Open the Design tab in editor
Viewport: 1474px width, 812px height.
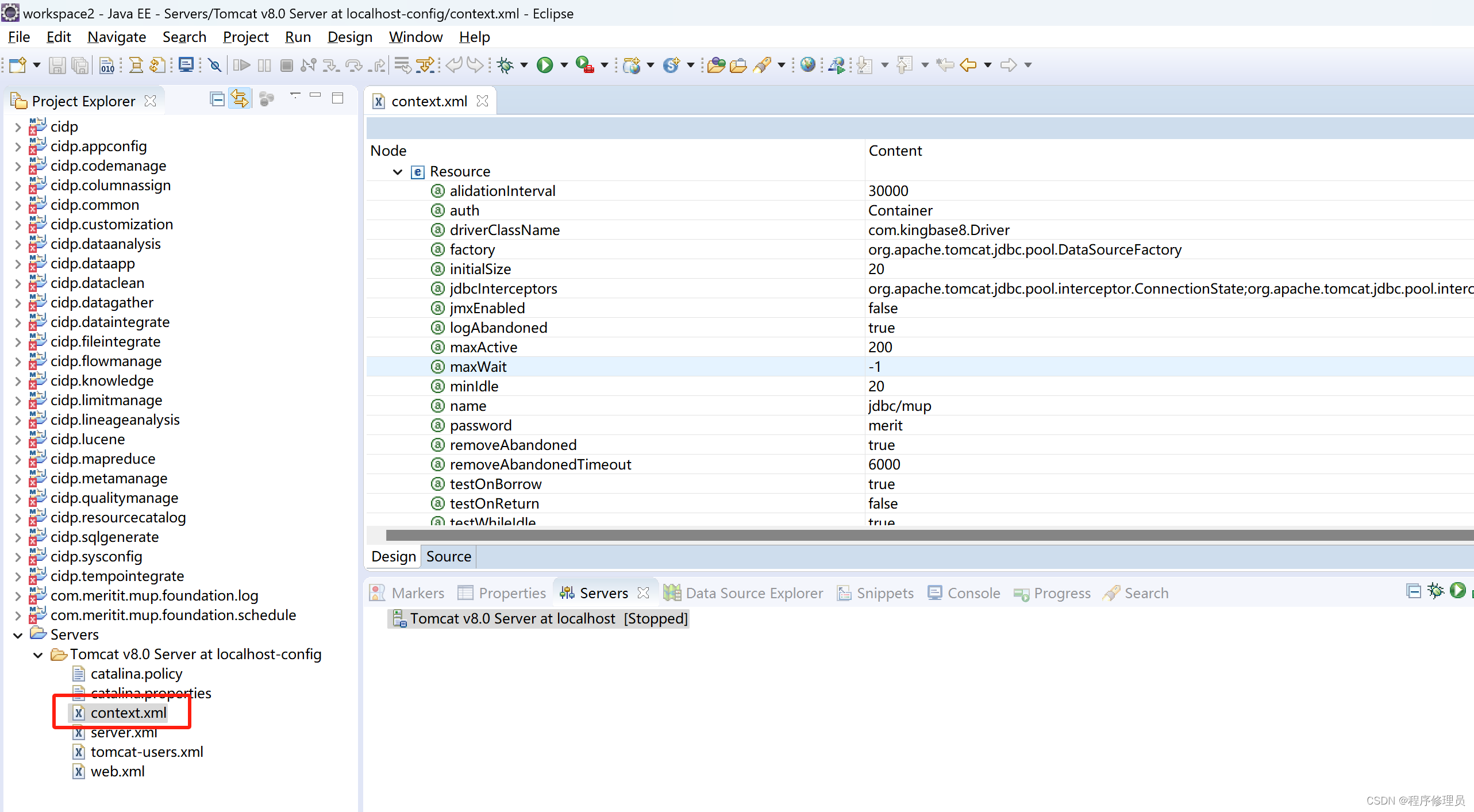pyautogui.click(x=392, y=557)
